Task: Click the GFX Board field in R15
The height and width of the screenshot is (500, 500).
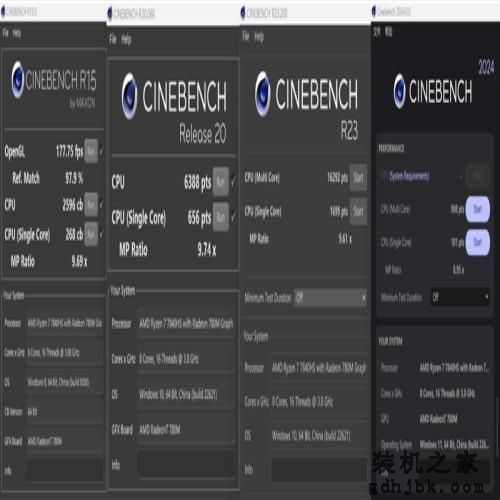Action: pyautogui.click(x=65, y=441)
